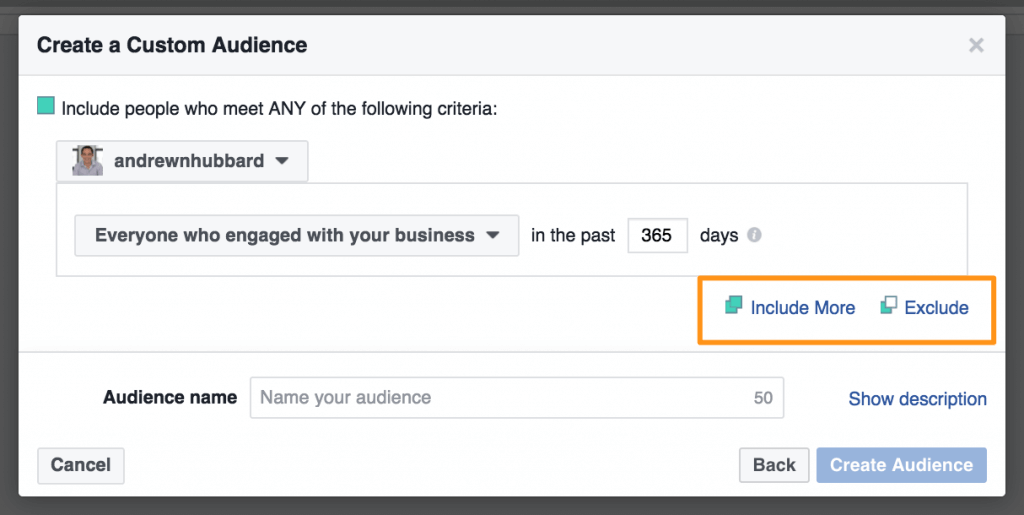1024x515 pixels.
Task: Click the info icon next to days
Action: (x=755, y=236)
